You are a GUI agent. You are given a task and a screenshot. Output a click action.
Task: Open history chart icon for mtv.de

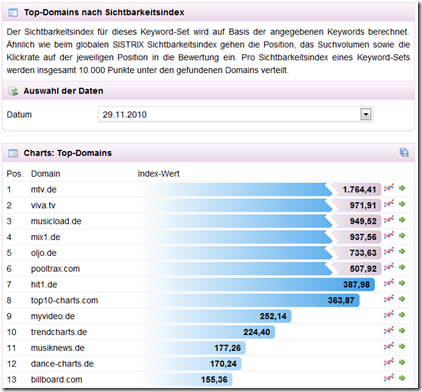[x=389, y=188]
